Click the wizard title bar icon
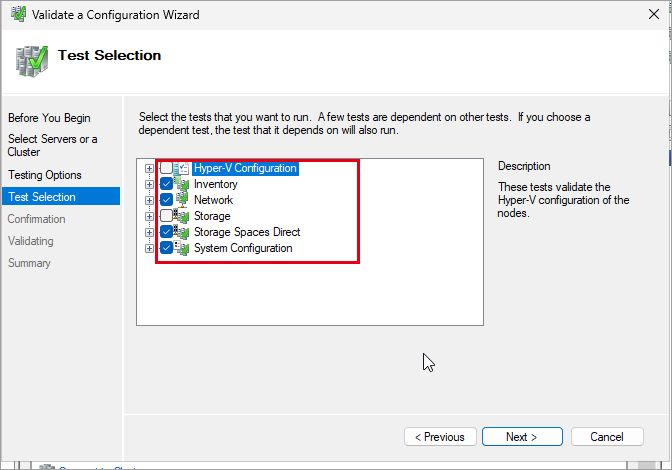672x470 pixels. pyautogui.click(x=18, y=14)
